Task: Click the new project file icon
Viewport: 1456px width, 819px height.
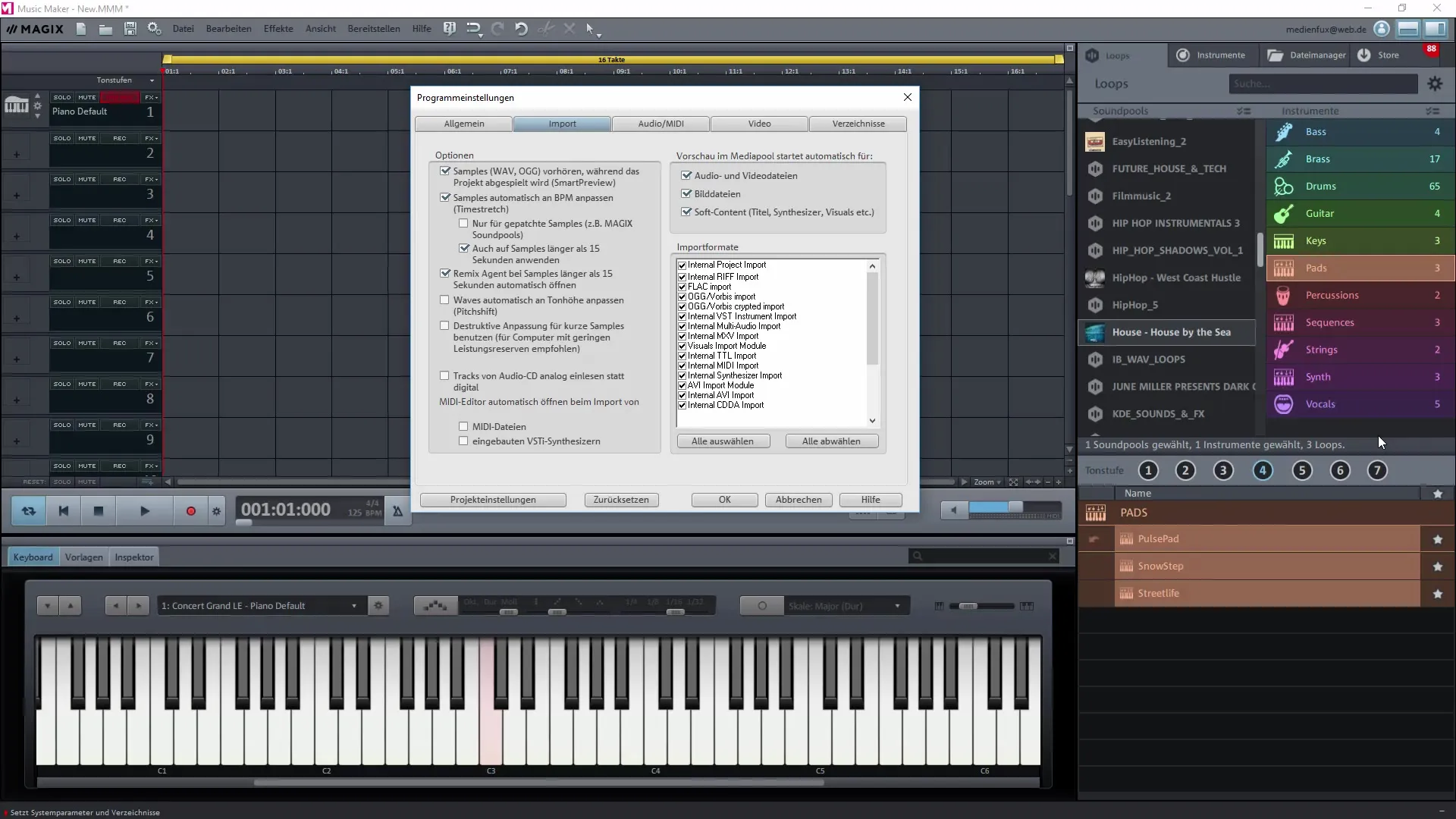Action: (x=81, y=29)
